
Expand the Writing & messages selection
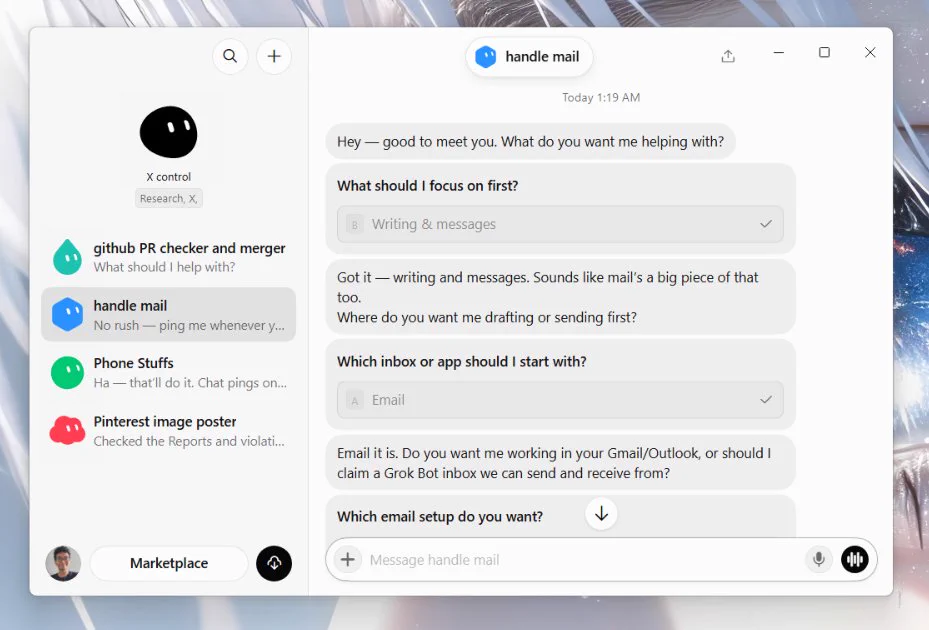tap(560, 224)
